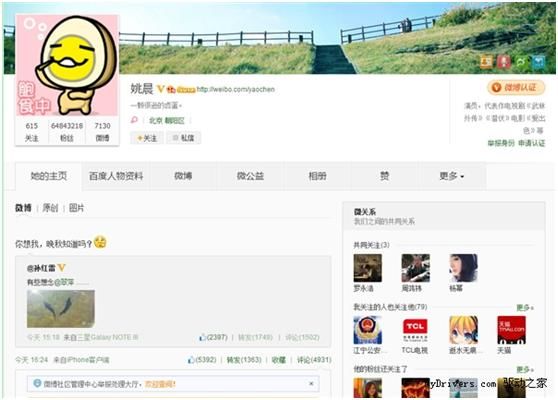Image resolution: width=558 pixels, height=400 pixels.
Task: View the 64843218 粉丝 followers count
Action: [x=67, y=132]
